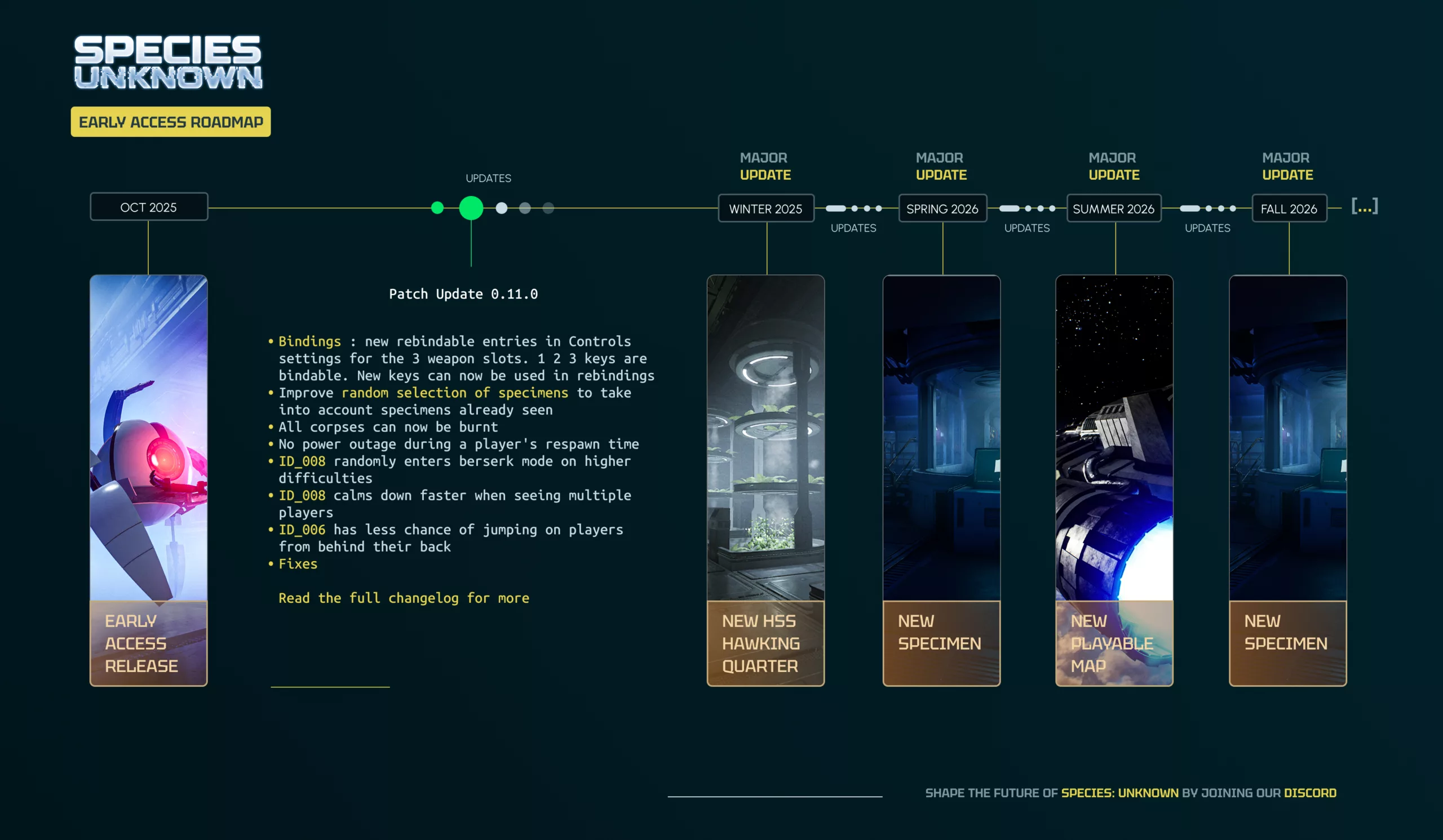Select the white dot after the large green dot
Viewport: 1443px width, 840px height.
coord(501,208)
